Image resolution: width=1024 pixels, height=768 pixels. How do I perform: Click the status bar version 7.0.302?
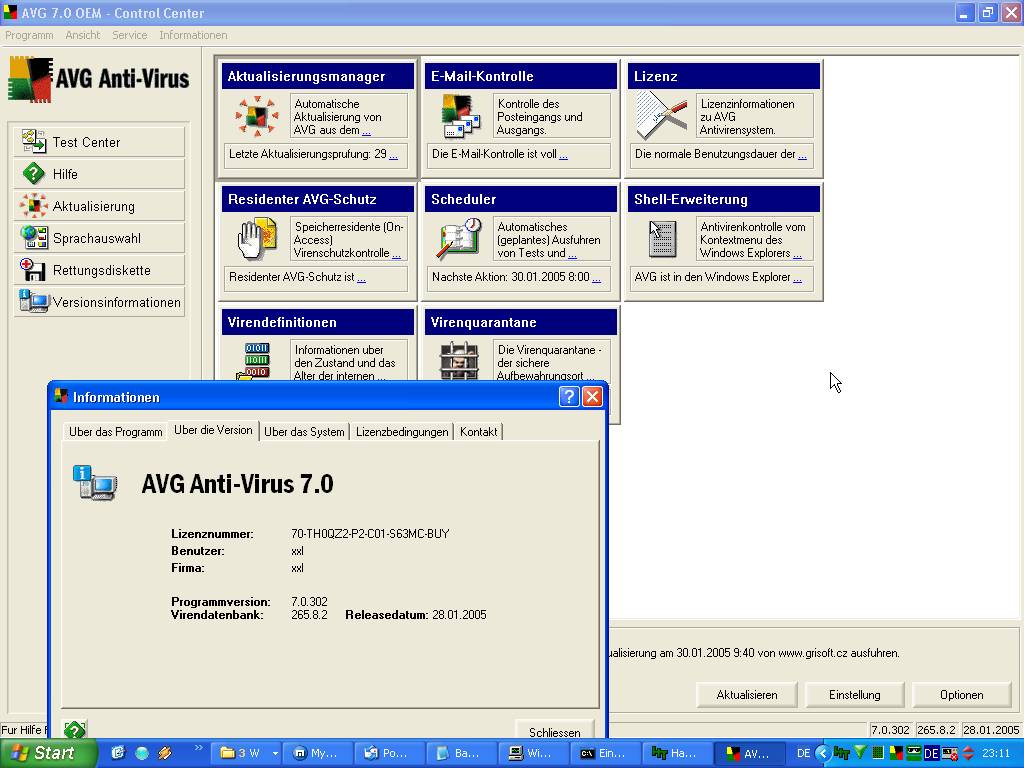tap(889, 729)
